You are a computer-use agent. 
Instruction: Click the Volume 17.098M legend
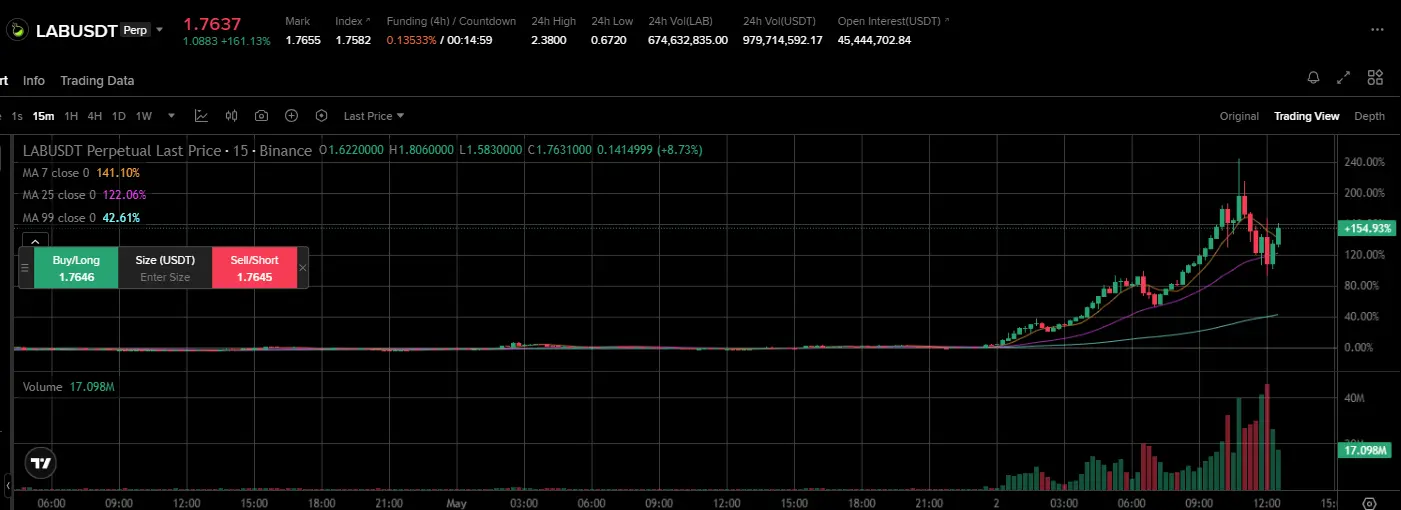click(x=68, y=387)
